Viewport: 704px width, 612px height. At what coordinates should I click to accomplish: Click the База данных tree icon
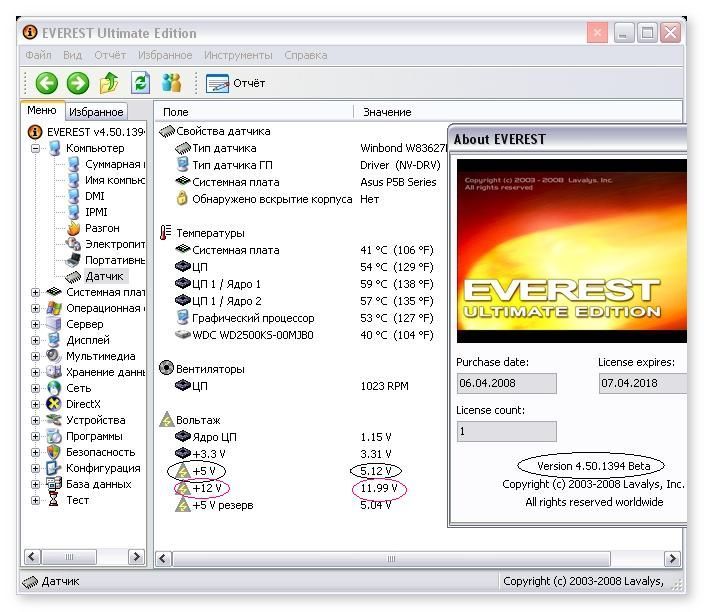[54, 484]
